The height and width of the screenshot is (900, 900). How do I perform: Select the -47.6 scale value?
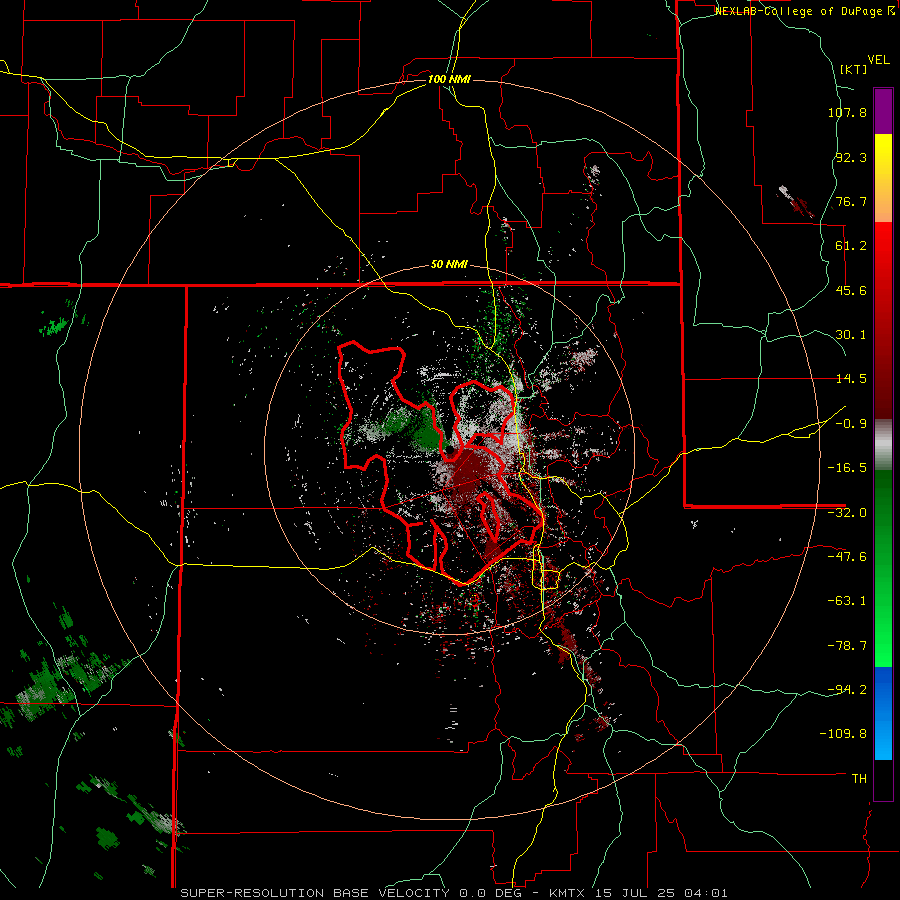(x=847, y=557)
